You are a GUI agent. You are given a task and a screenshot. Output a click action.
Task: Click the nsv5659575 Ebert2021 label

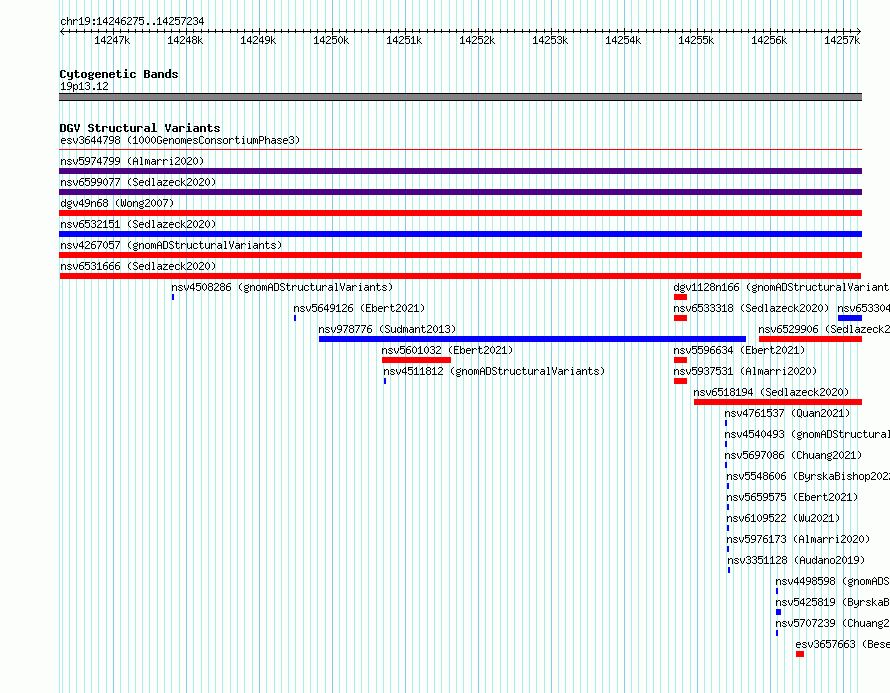coord(792,497)
